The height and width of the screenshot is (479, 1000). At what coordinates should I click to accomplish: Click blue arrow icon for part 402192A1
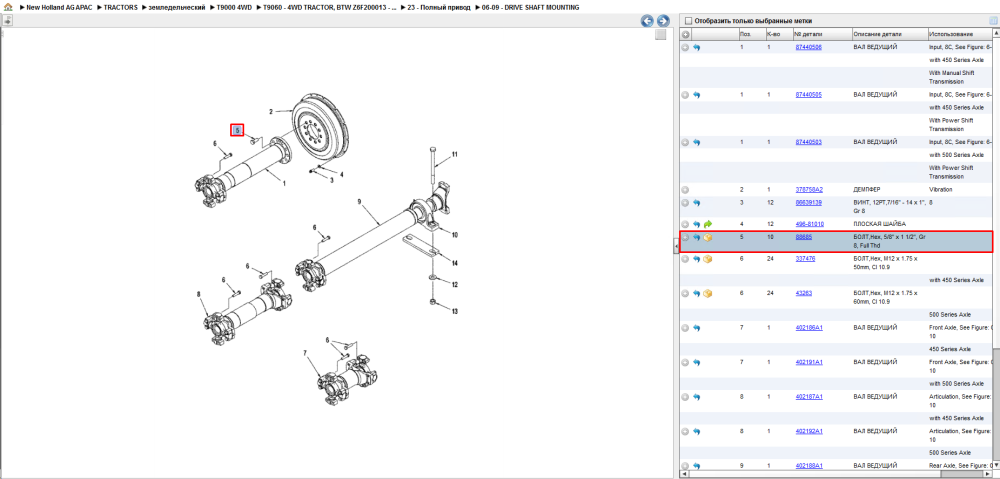pyautogui.click(x=696, y=431)
